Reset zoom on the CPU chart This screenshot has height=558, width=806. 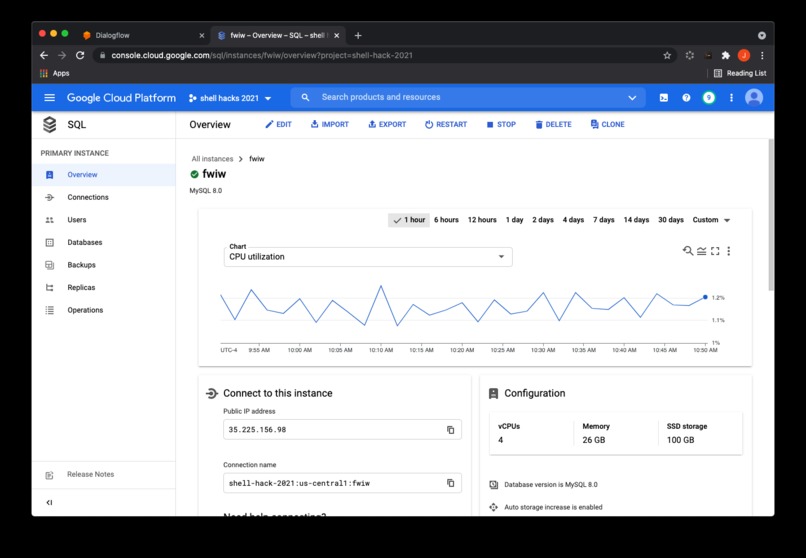point(687,251)
